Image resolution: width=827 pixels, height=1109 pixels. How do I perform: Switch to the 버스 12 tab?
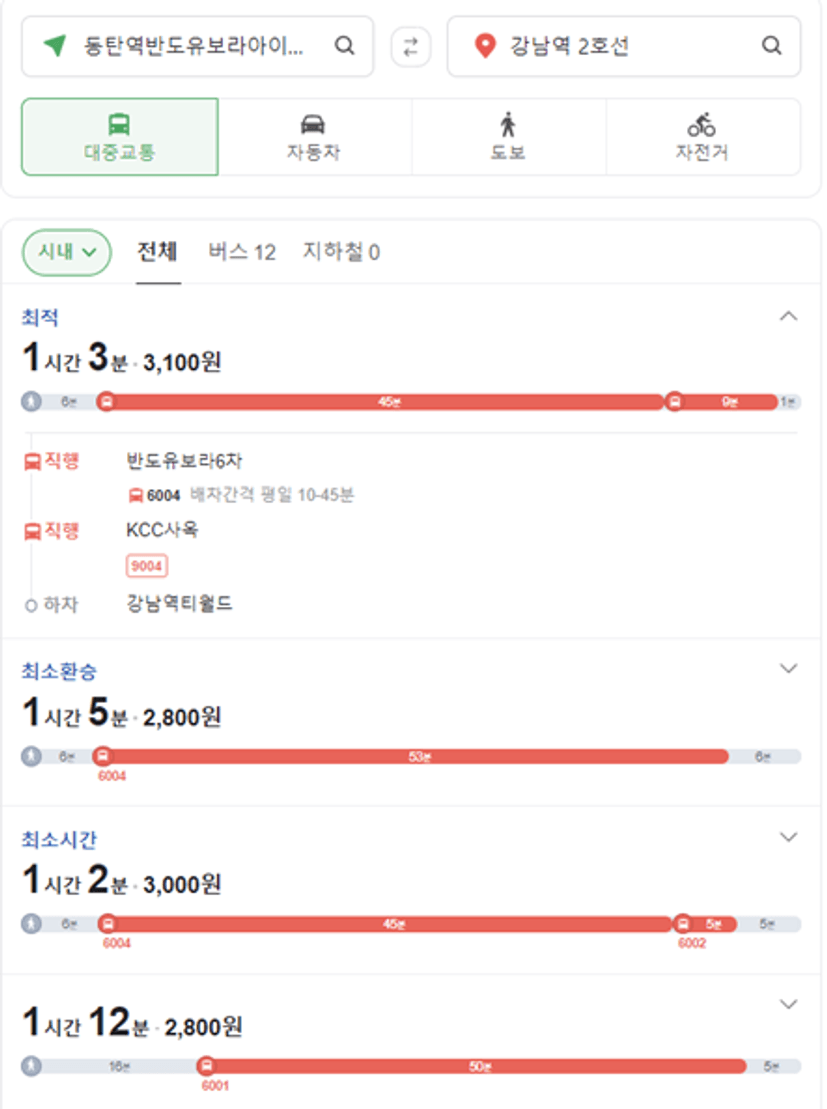(x=242, y=252)
